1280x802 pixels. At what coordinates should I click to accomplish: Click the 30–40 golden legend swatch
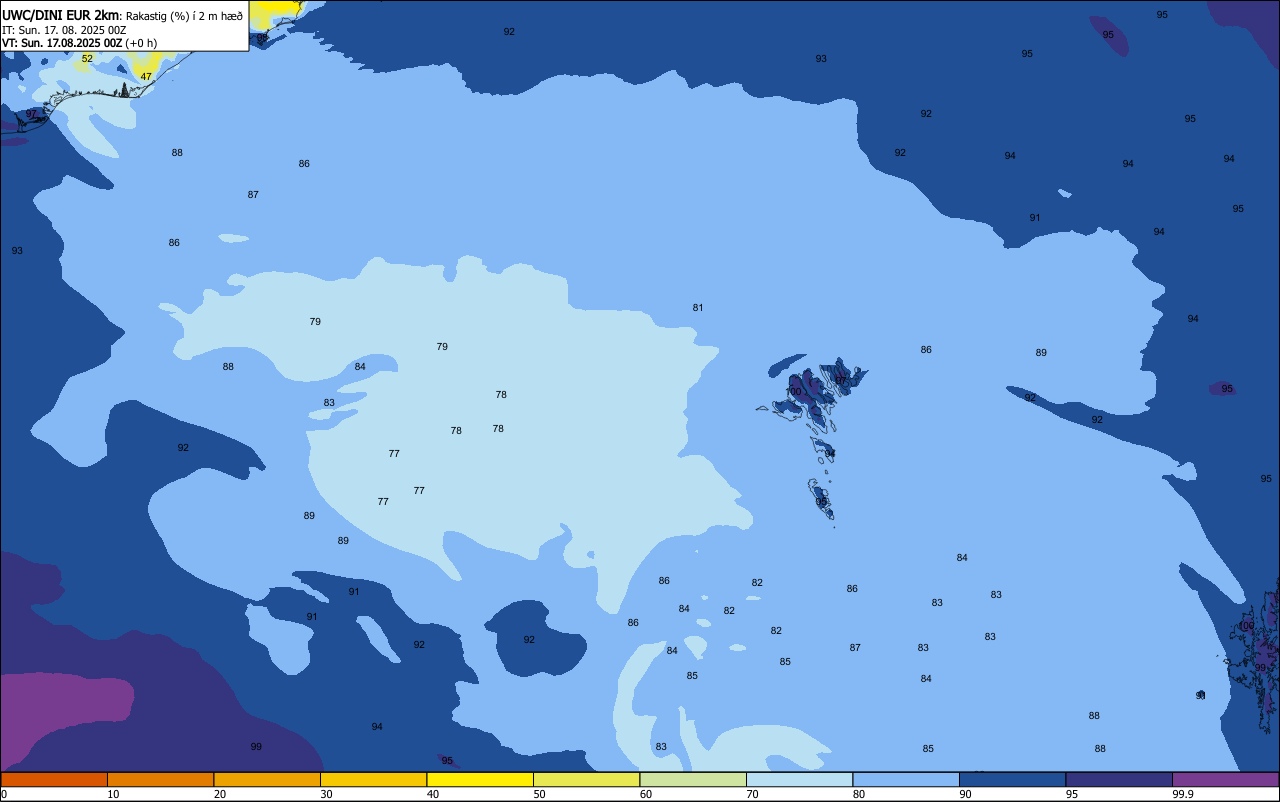click(373, 779)
